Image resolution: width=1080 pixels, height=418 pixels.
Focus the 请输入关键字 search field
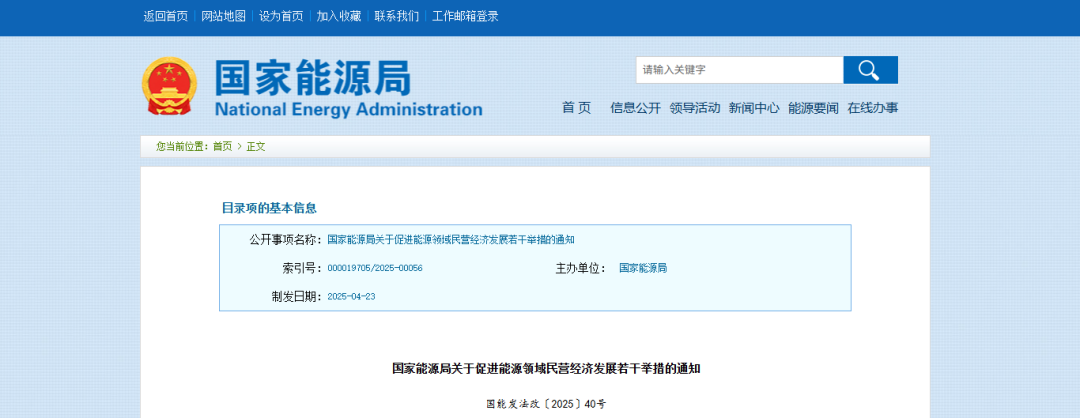tap(739, 70)
